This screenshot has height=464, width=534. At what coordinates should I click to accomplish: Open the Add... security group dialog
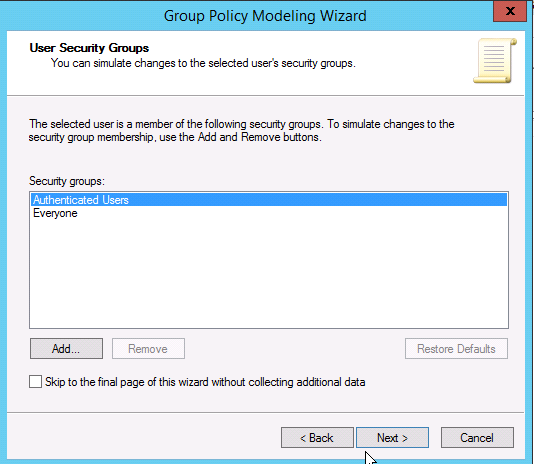[66, 349]
